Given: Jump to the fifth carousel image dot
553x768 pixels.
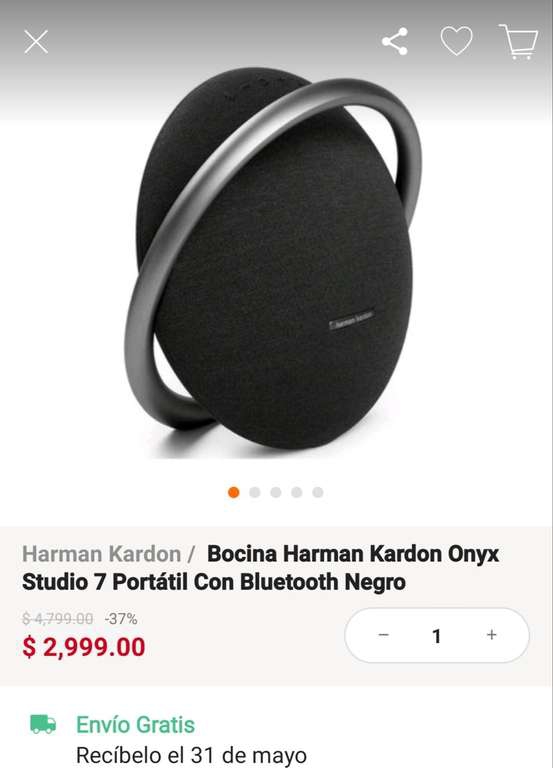Looking at the screenshot, I should click(x=318, y=492).
